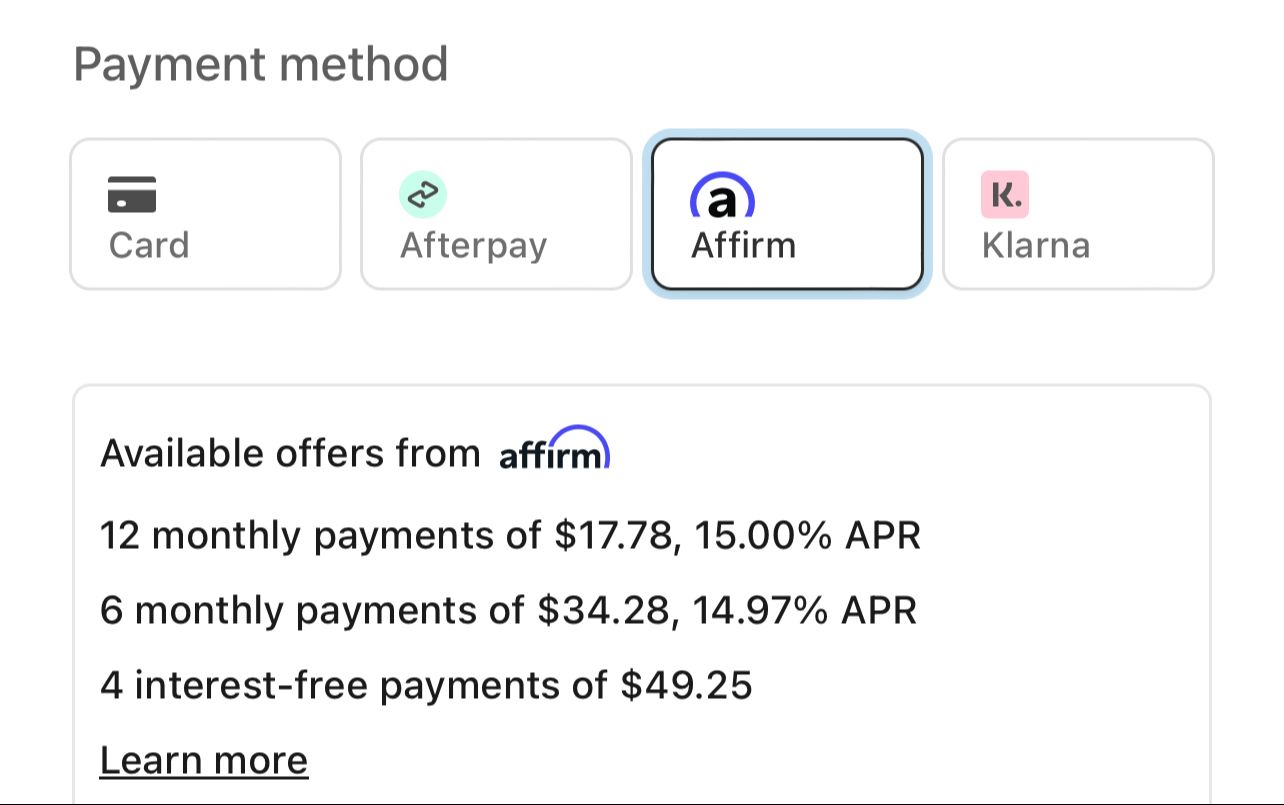Click the pink Klarna 'K.' icon

[x=1005, y=194]
